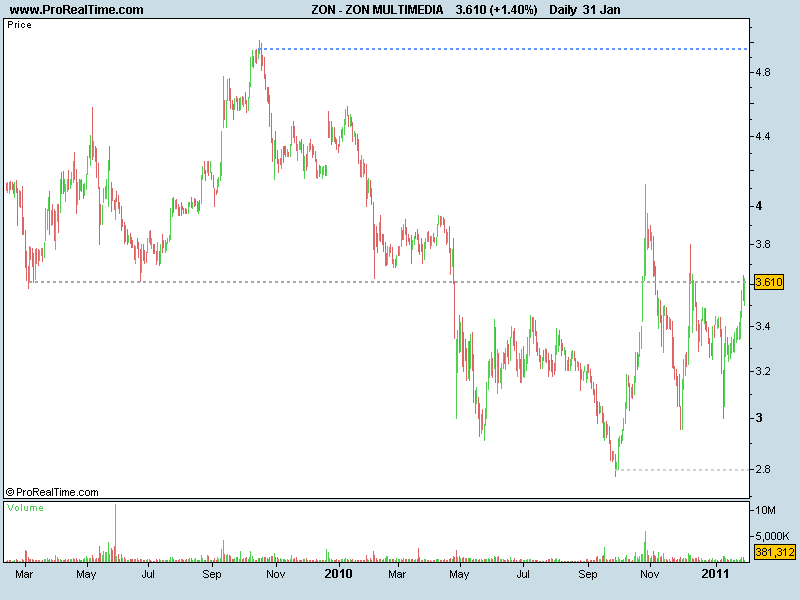Click the 4.8 price axis label
This screenshot has width=800, height=600.
point(763,72)
